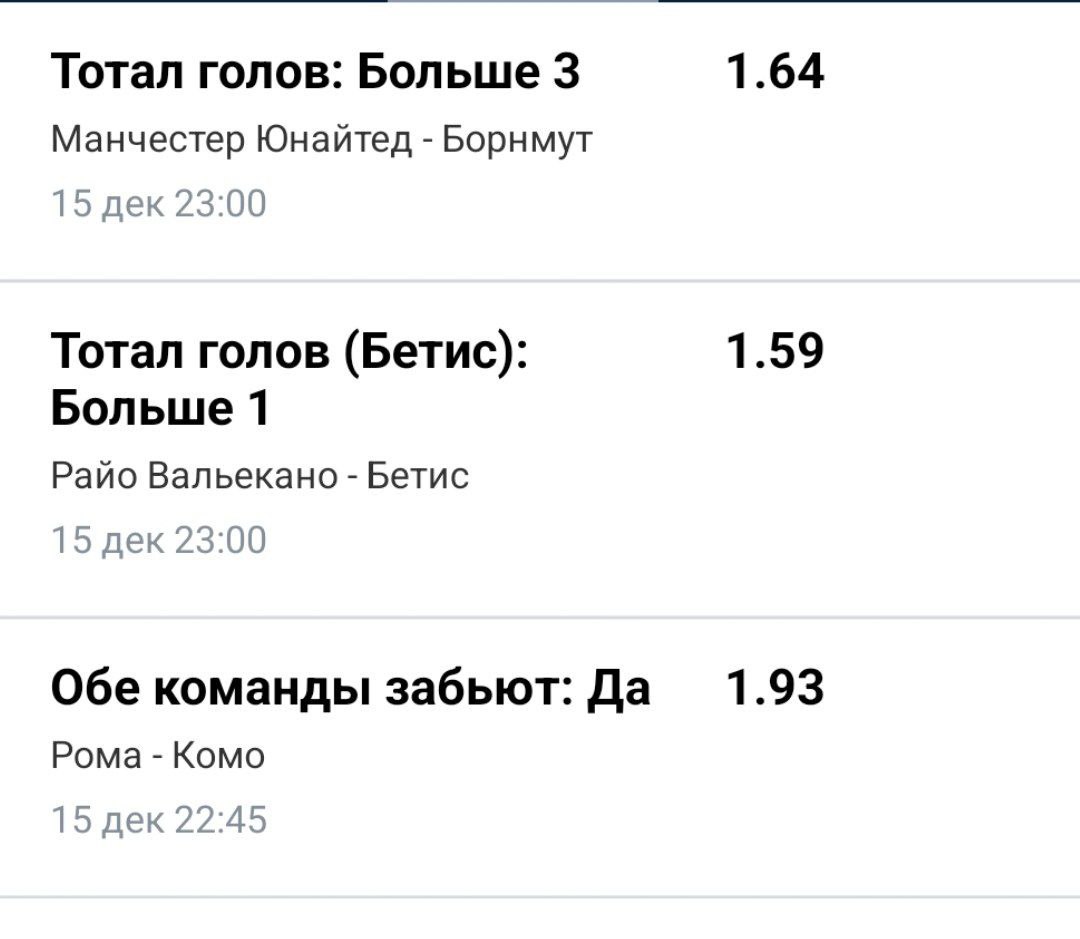
Task: Tap the "Тотал голов:" label in the first bet
Action: tap(194, 73)
